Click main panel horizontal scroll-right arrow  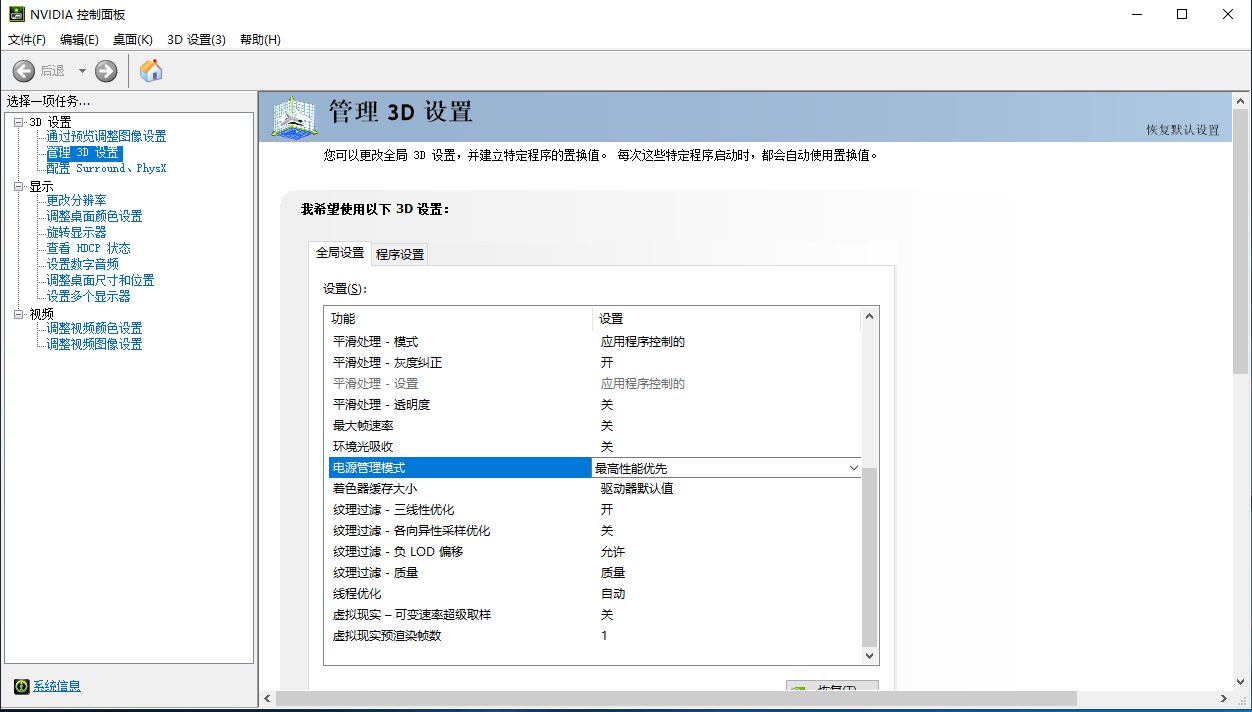coord(1225,698)
